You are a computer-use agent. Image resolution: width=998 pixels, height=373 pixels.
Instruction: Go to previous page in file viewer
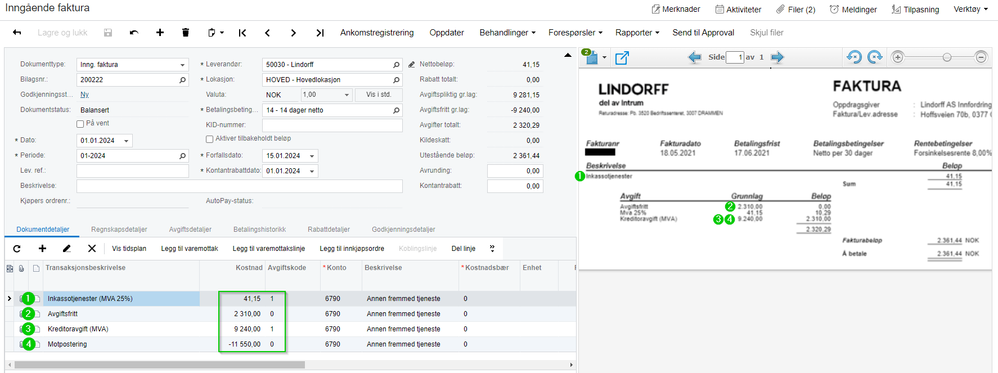[695, 57]
